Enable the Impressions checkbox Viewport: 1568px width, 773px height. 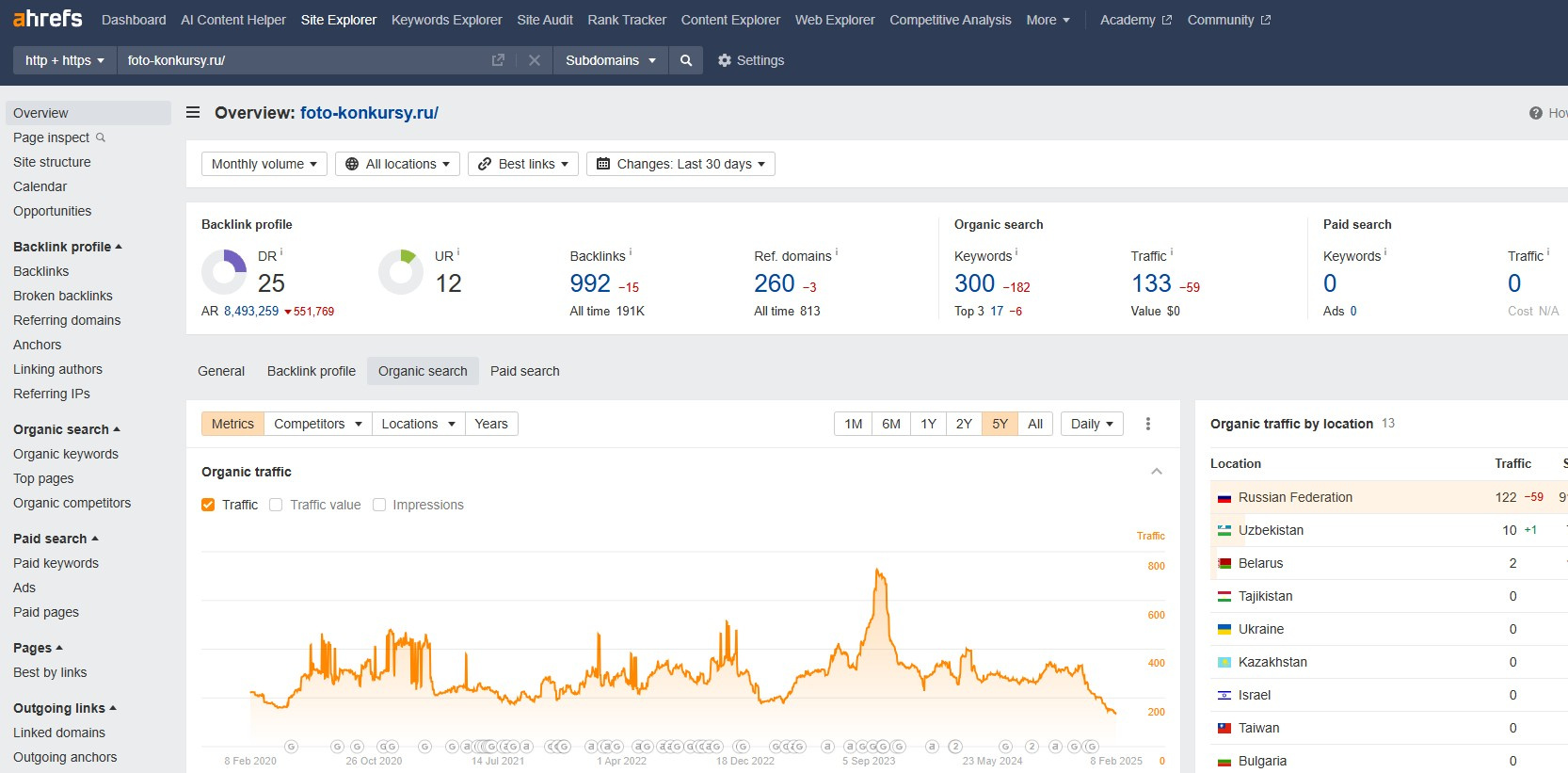click(x=379, y=505)
